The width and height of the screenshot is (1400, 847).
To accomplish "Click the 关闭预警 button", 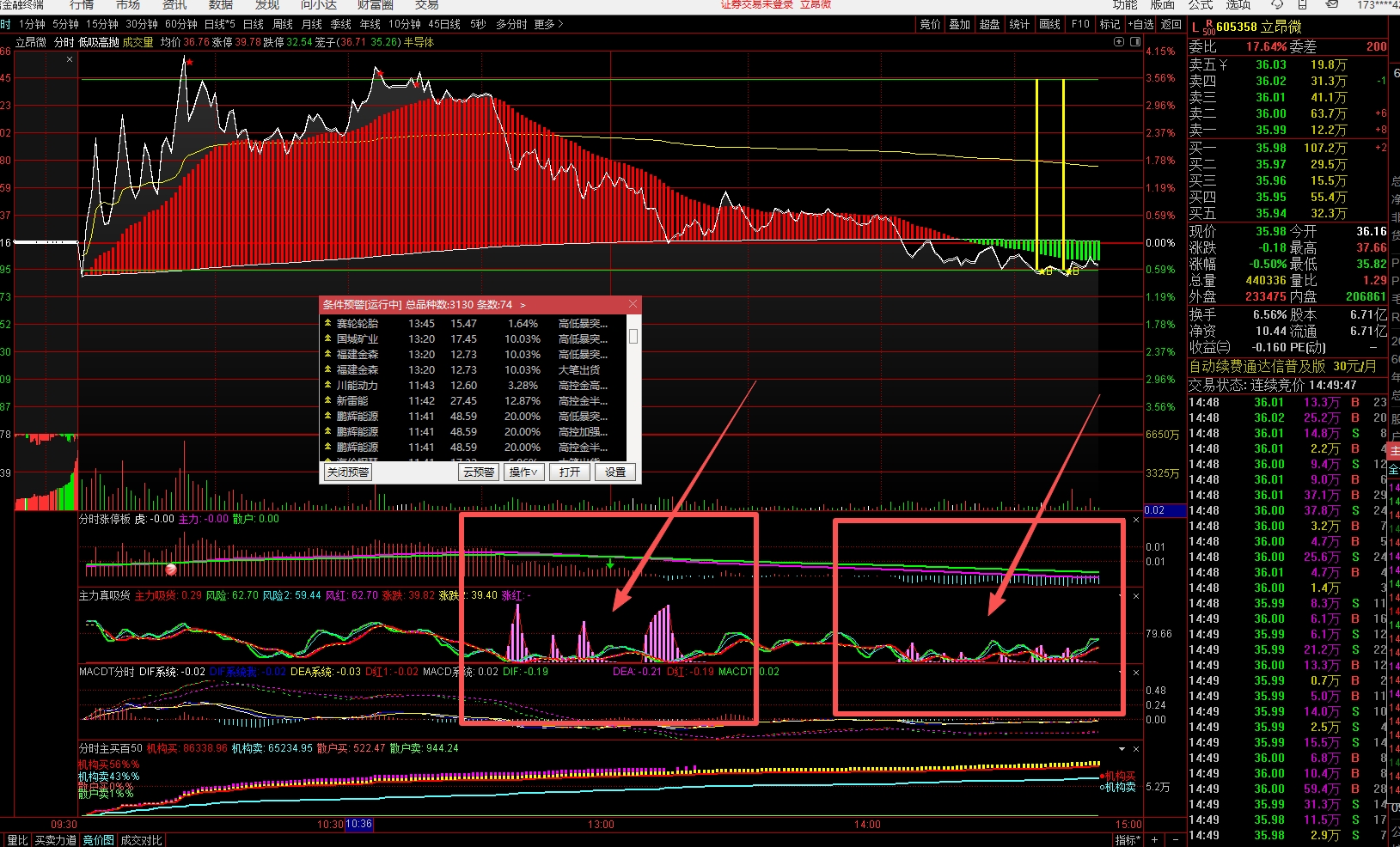I will pos(348,472).
